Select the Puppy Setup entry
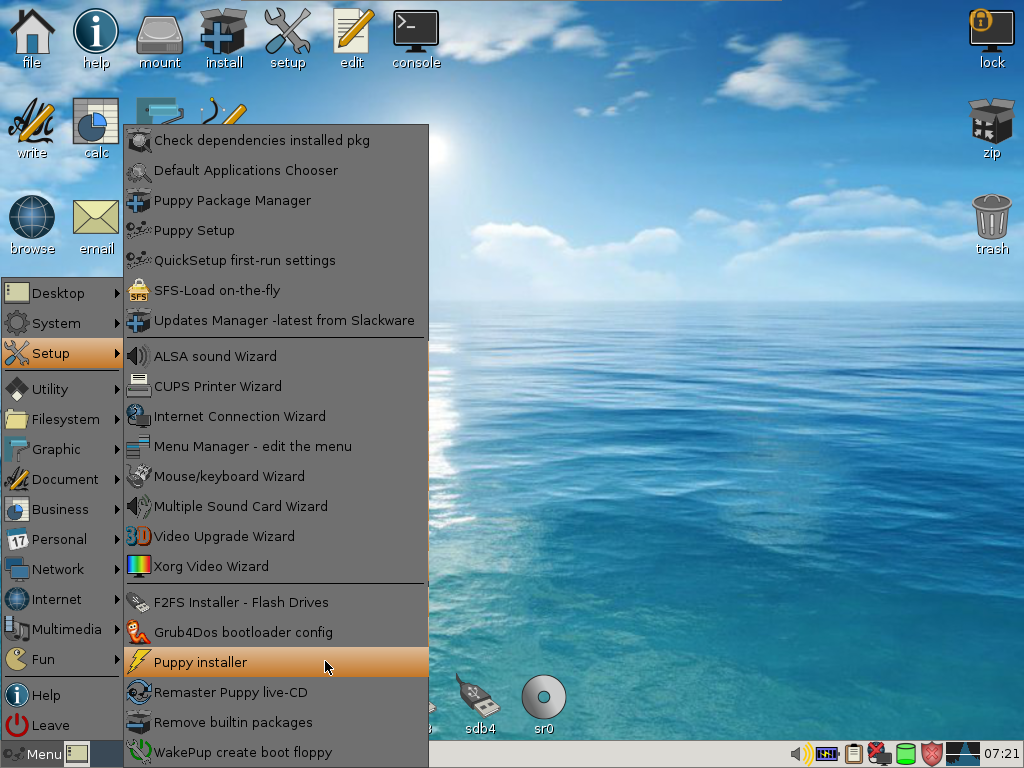 (x=276, y=231)
